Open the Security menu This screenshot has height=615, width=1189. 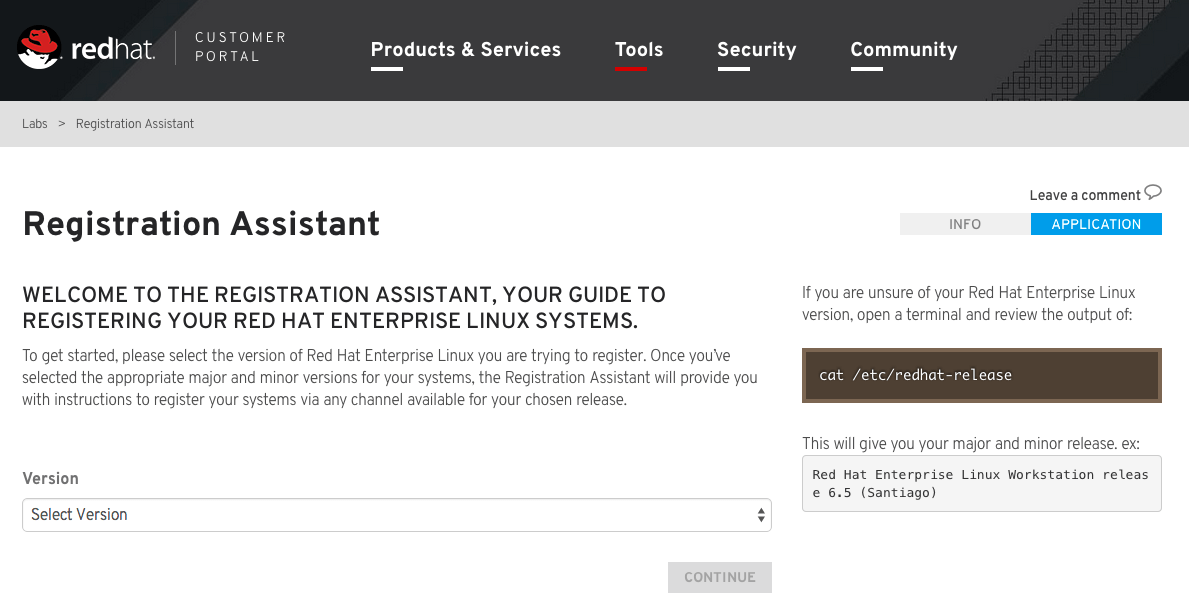756,50
